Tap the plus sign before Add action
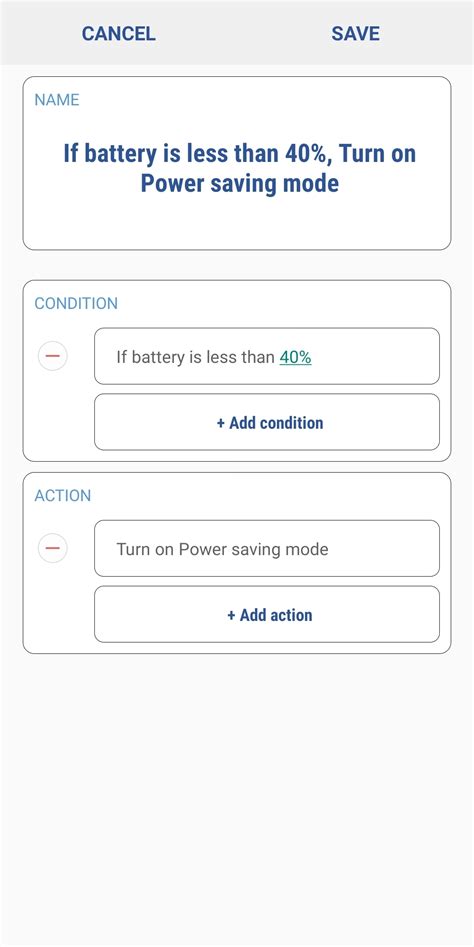This screenshot has width=474, height=947. click(x=231, y=615)
